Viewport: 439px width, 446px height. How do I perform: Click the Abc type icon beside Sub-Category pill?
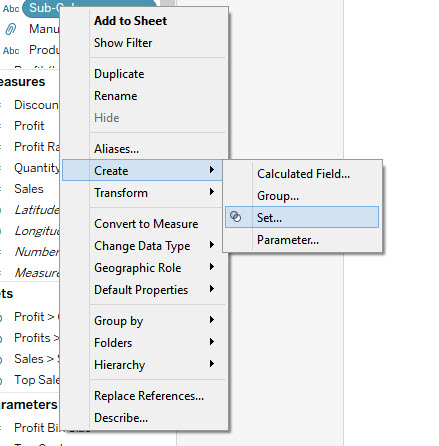click(x=11, y=8)
